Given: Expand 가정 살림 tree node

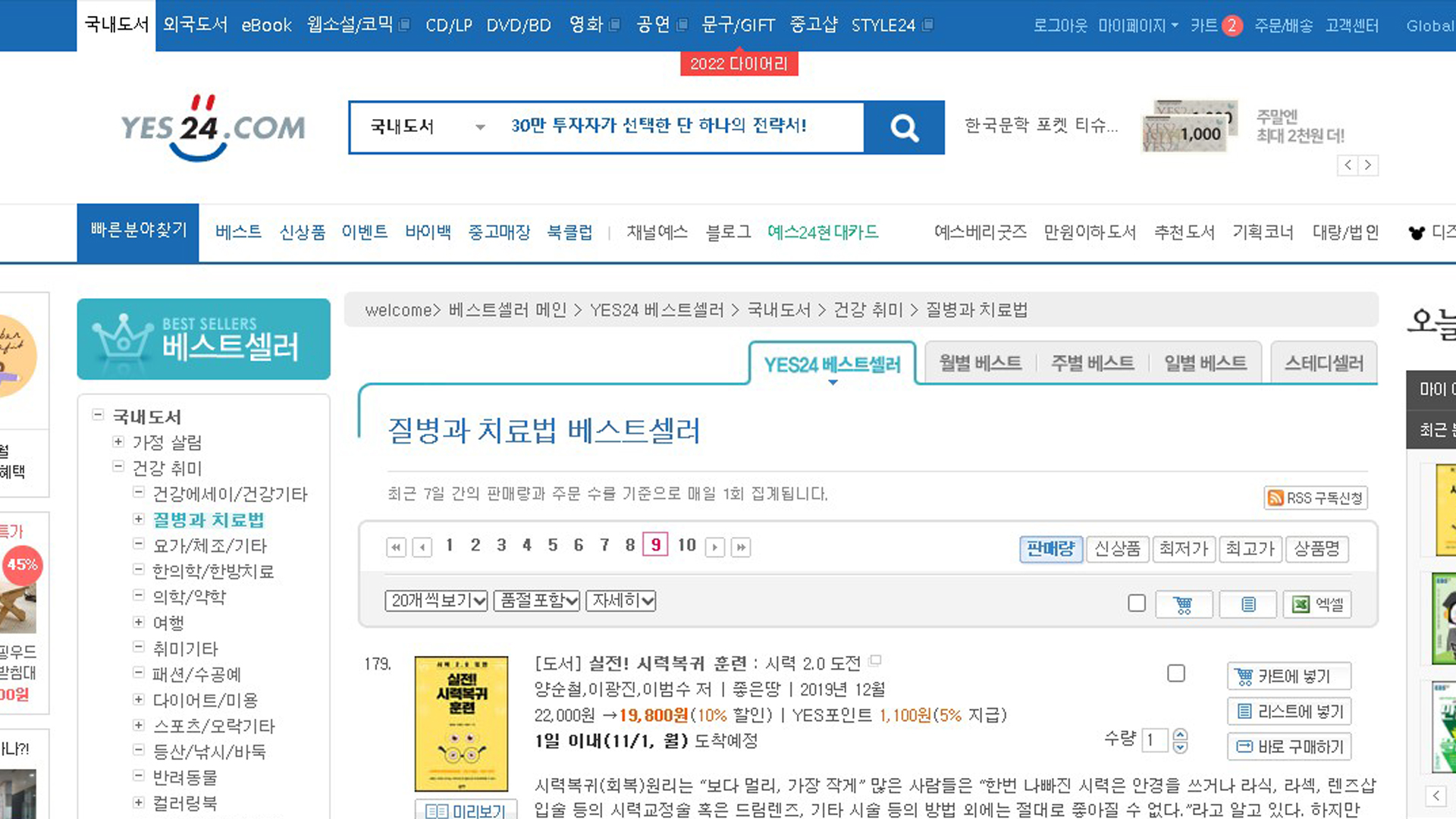Looking at the screenshot, I should point(118,441).
